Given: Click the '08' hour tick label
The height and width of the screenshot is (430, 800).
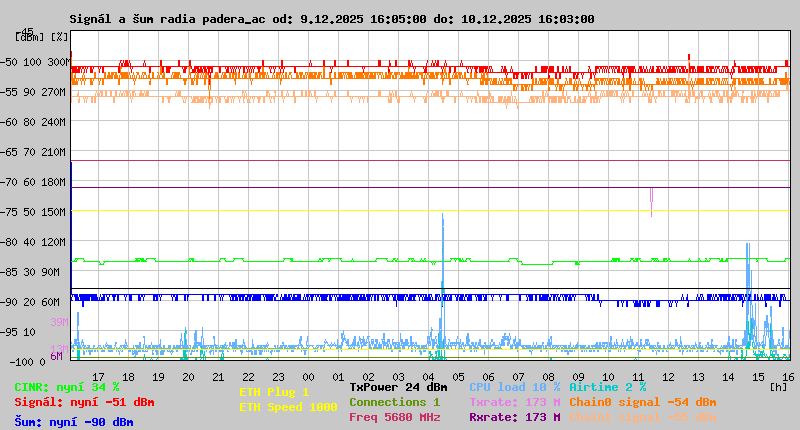Looking at the screenshot, I should [548, 377].
